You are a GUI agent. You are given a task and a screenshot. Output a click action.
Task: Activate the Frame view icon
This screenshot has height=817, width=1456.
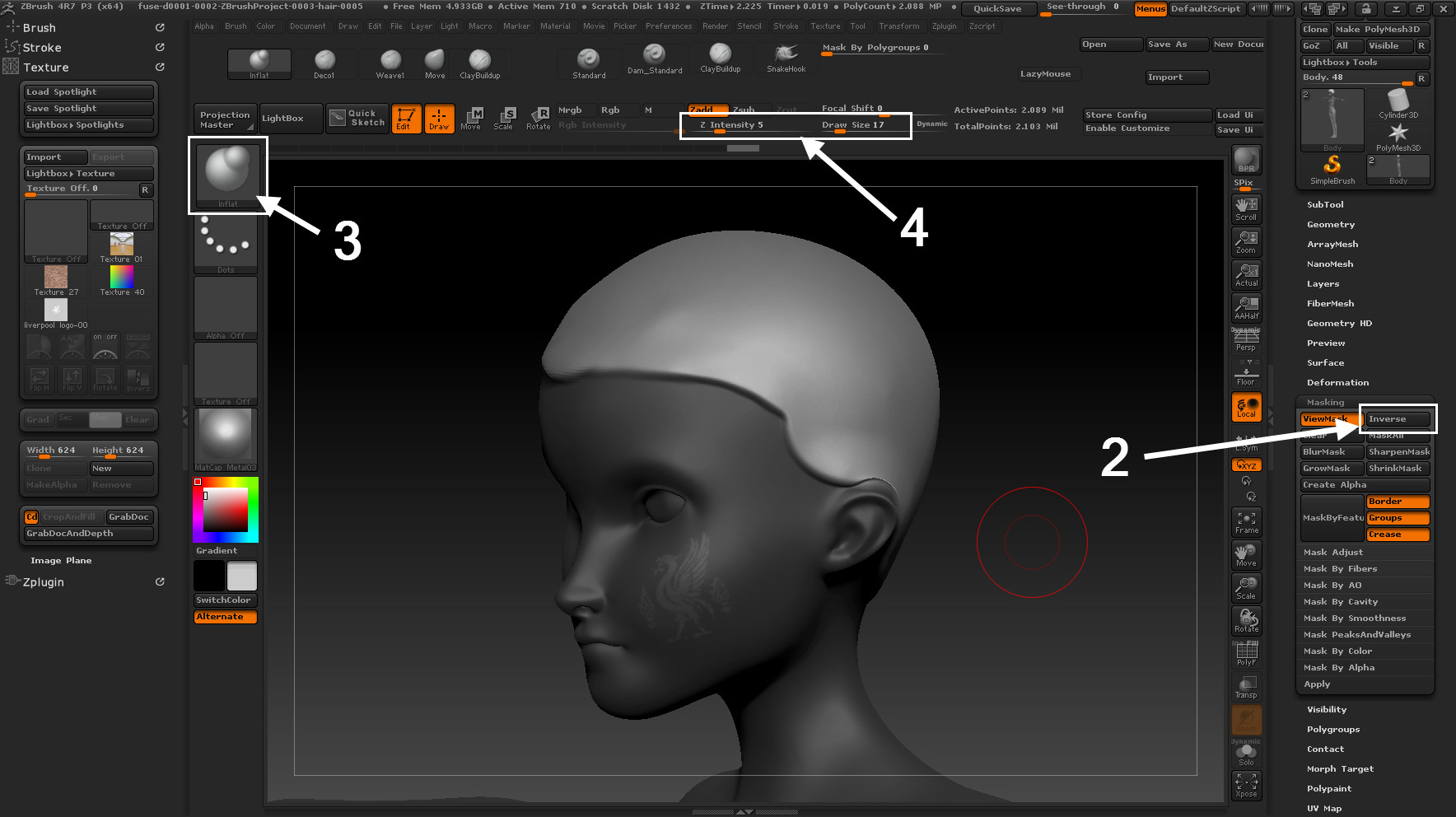pos(1246,522)
